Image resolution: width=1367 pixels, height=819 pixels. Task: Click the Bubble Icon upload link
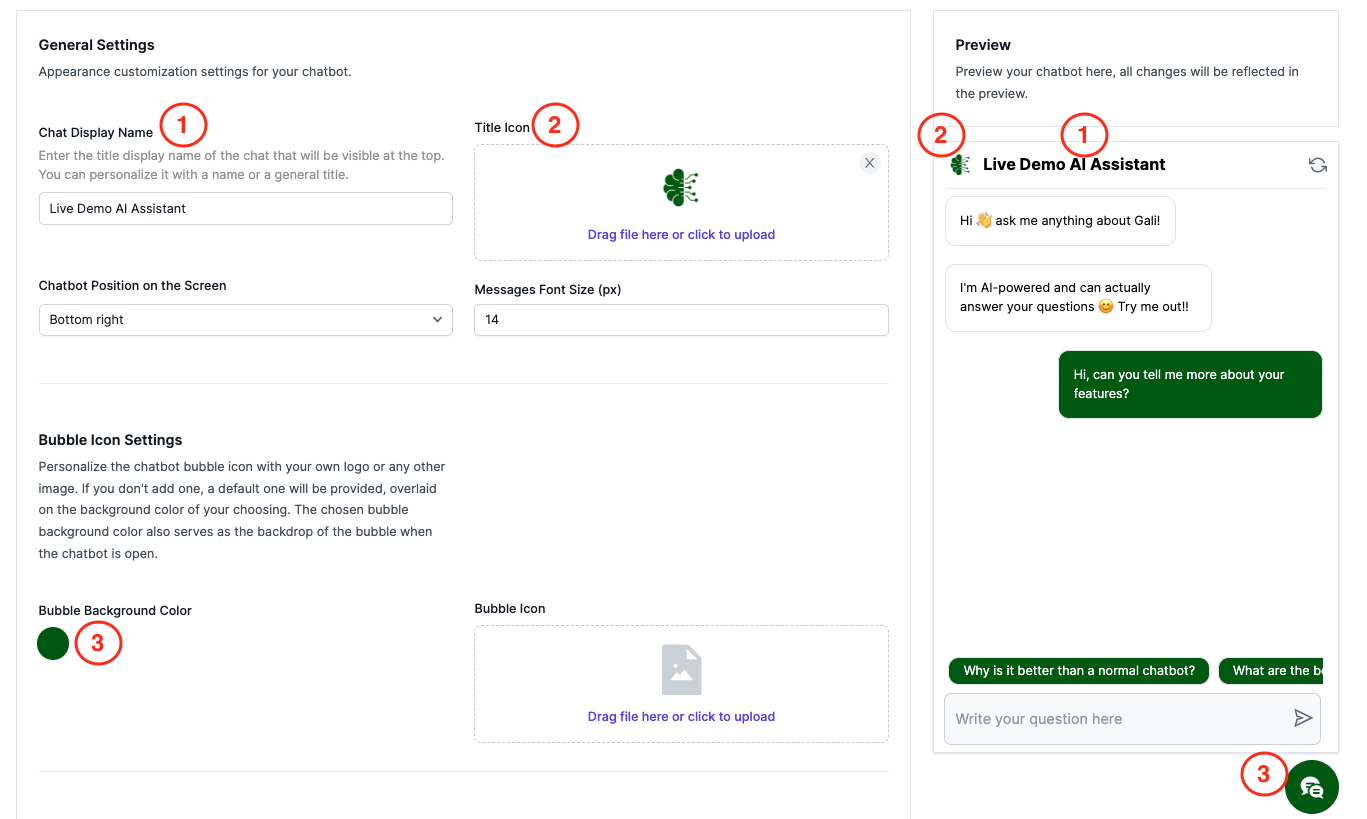[x=681, y=717]
